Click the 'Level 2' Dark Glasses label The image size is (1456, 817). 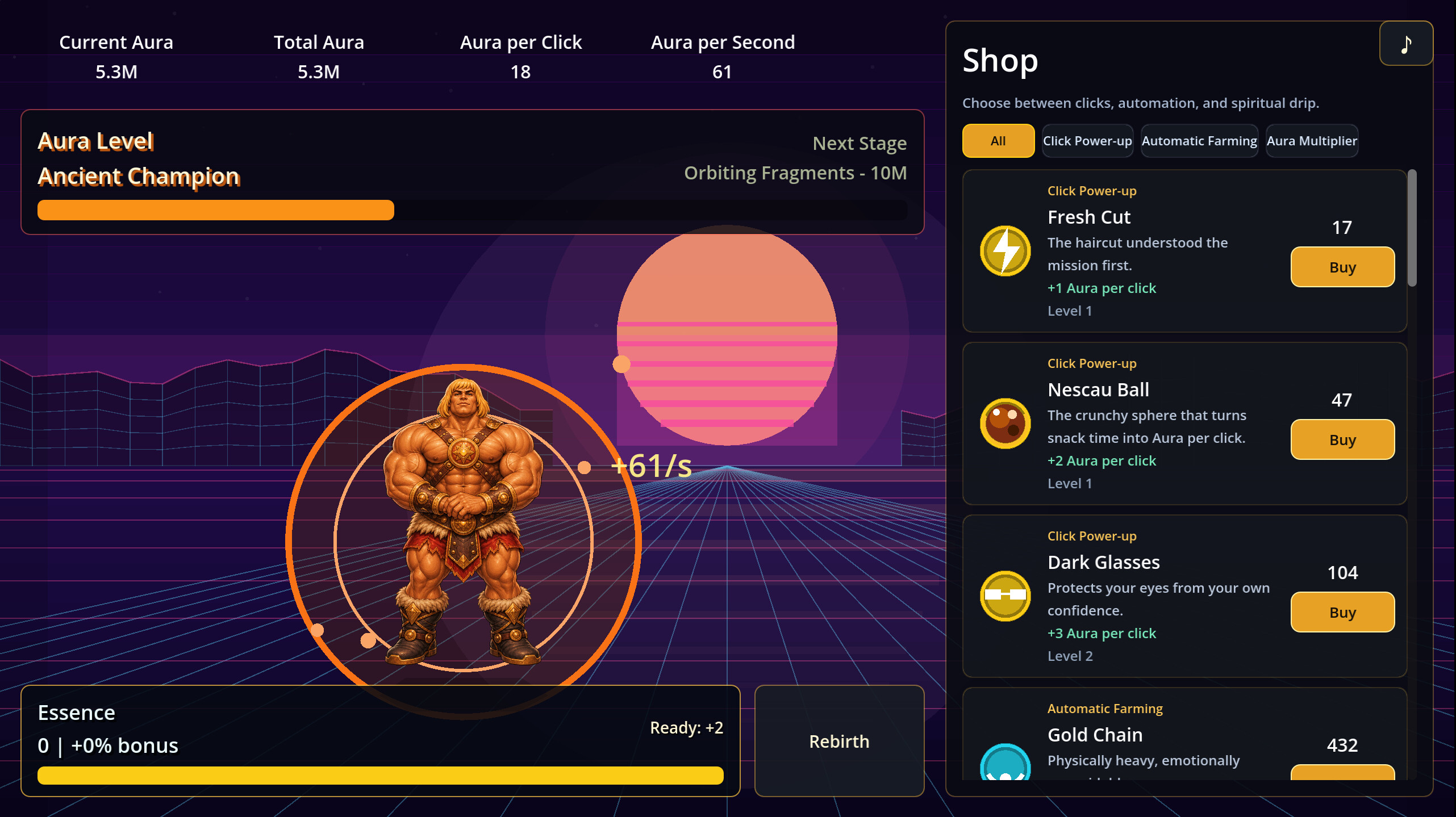click(x=1070, y=656)
